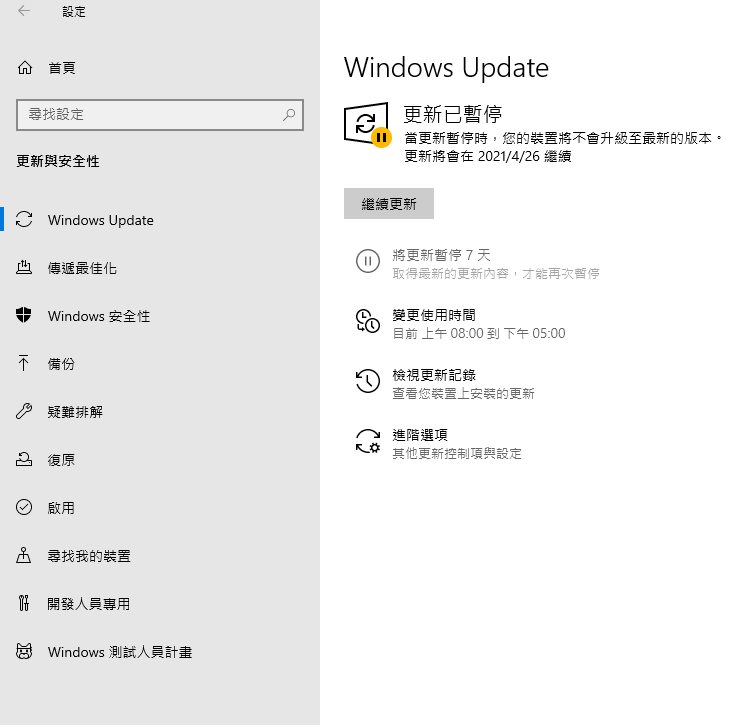Click the 目前 上午 08:00 到 下午 05:00 text
The image size is (751, 725).
(479, 333)
